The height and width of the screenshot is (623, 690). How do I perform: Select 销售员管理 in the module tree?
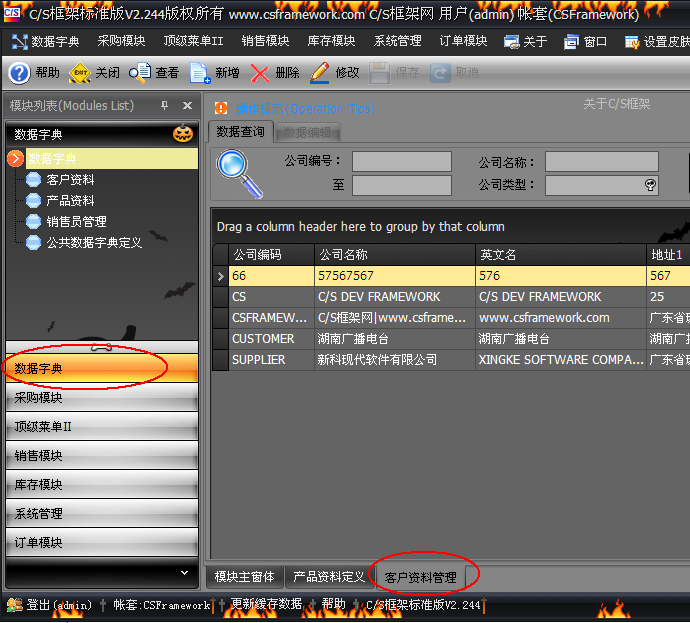(x=76, y=221)
